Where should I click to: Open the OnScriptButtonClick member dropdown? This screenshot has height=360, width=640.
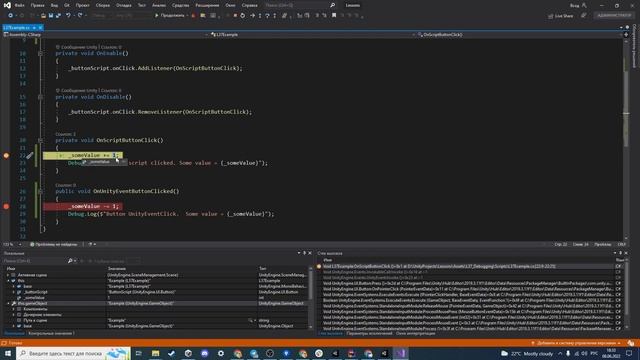pos(520,35)
